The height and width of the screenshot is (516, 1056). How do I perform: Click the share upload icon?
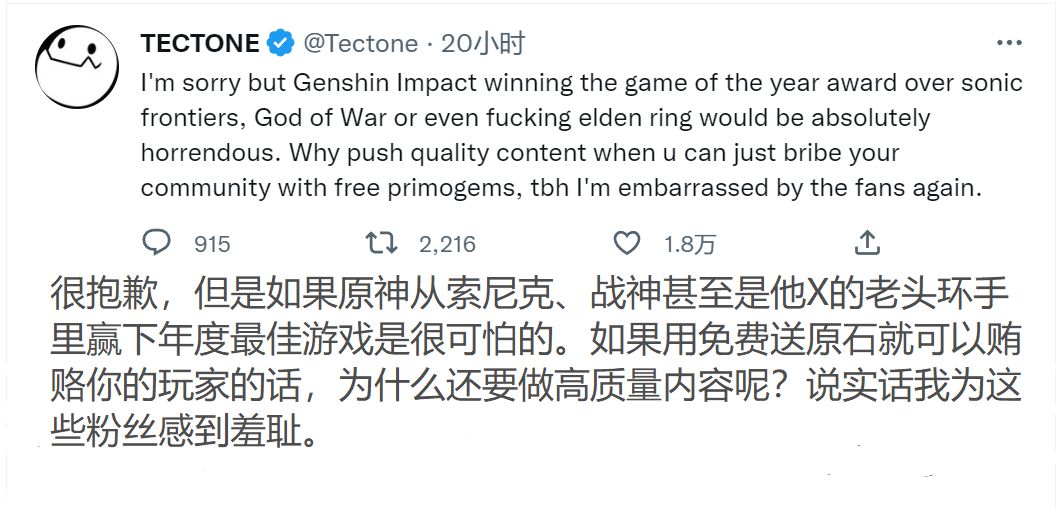[868, 243]
